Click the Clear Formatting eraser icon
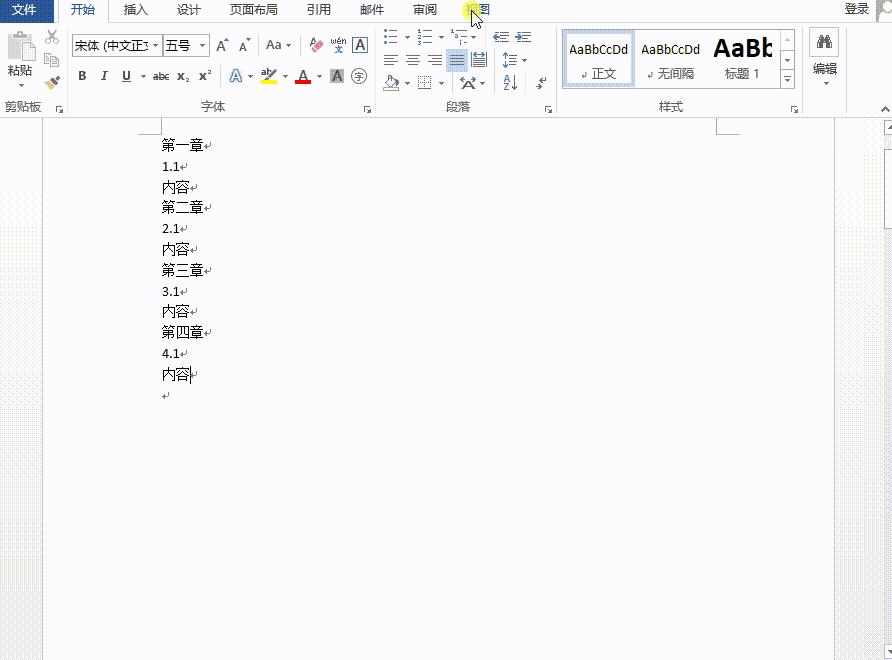The image size is (892, 660). 316,45
